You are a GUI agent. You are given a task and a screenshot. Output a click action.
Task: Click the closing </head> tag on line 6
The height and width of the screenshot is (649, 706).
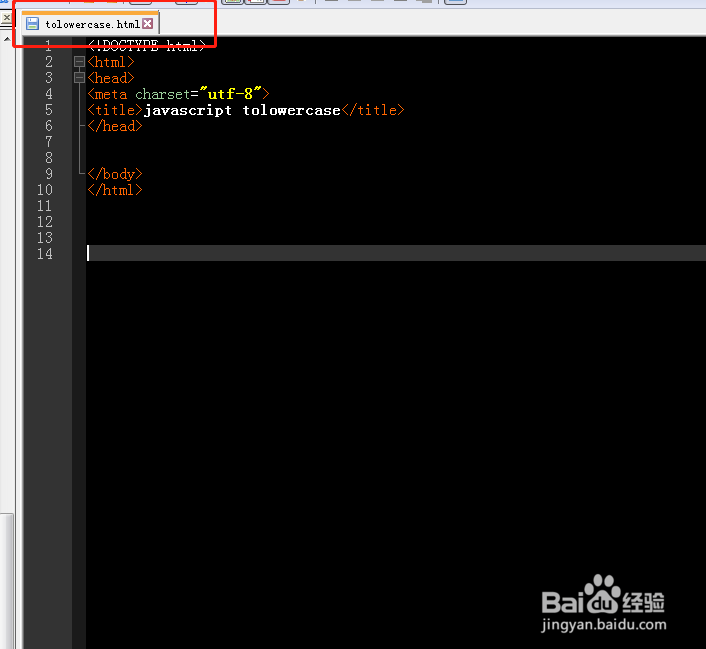pyautogui.click(x=115, y=126)
